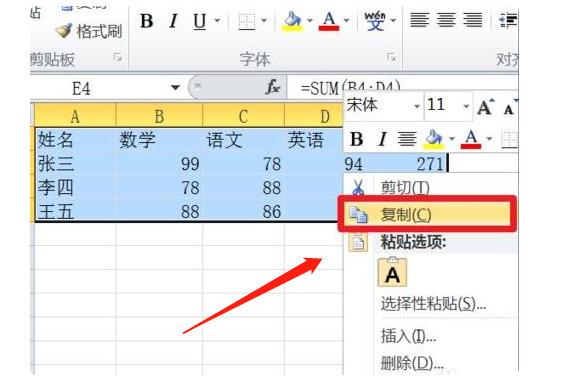574x387 pixels.
Task: Click the Format Painter brush icon
Action: (64, 31)
